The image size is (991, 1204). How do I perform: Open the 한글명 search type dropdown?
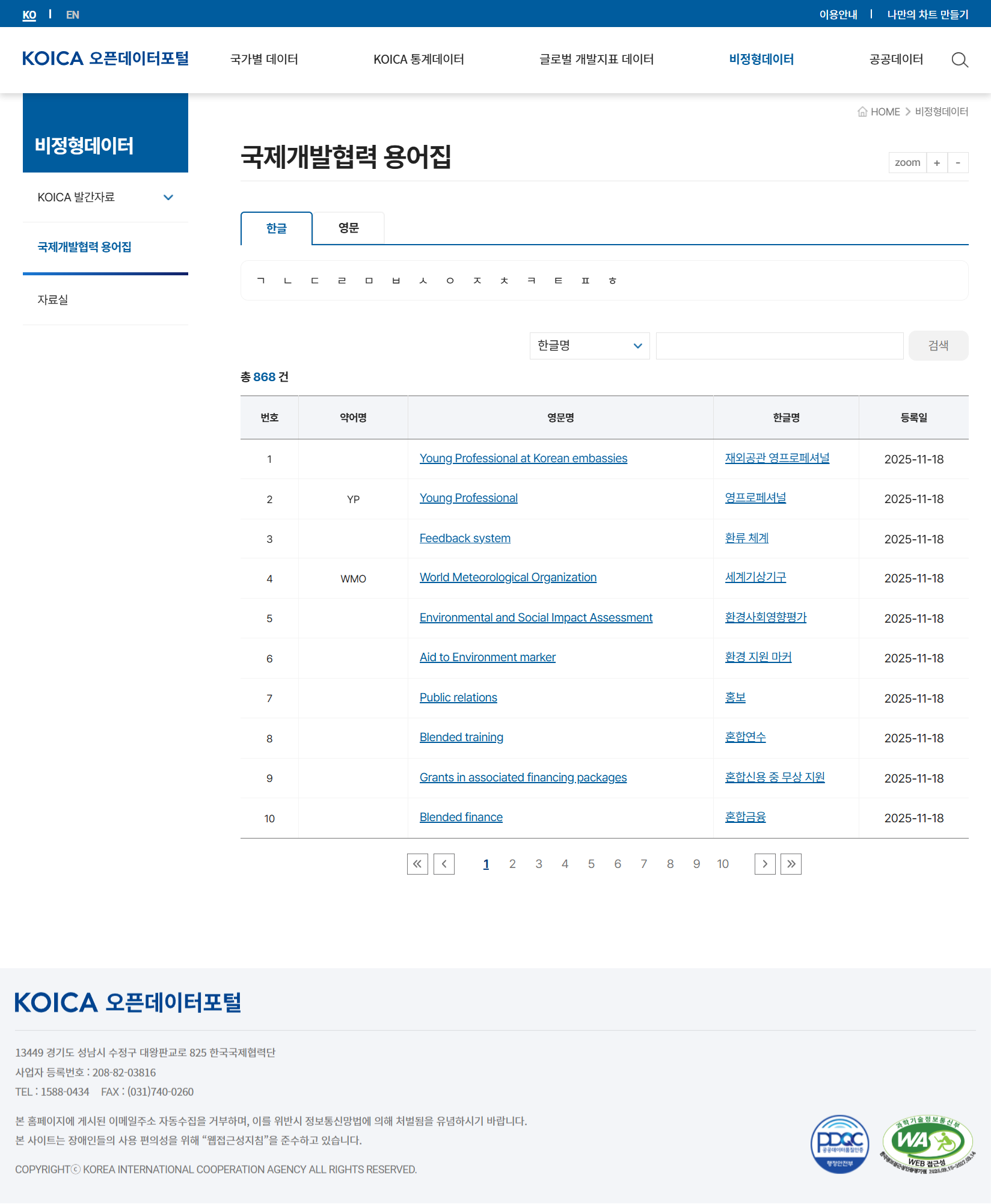point(589,346)
